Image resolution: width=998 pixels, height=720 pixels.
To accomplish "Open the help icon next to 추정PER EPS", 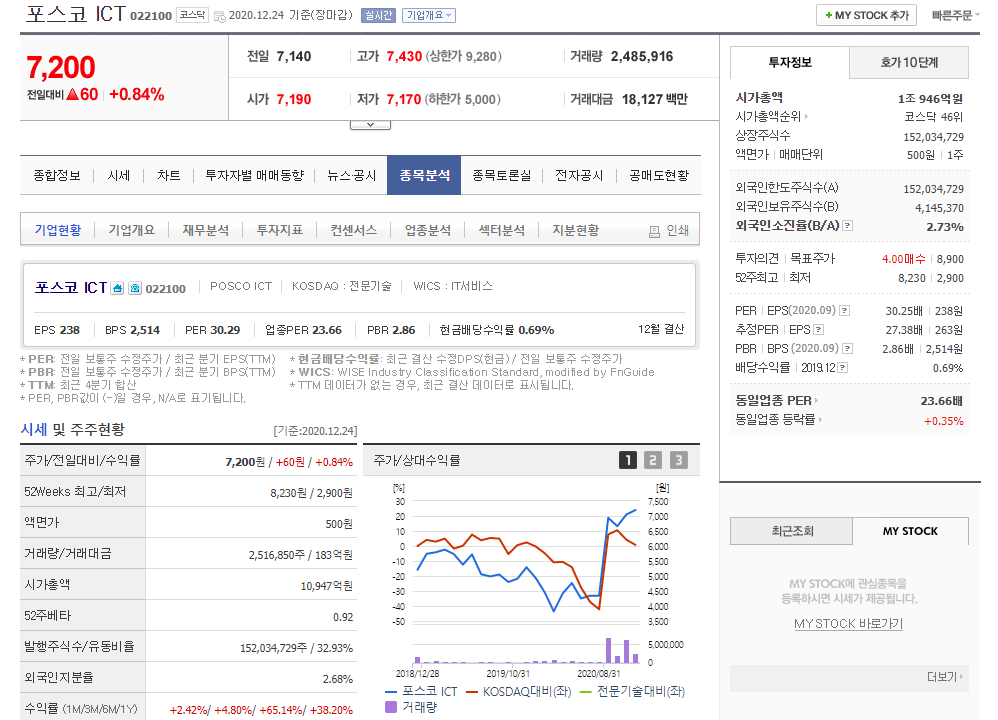I will (x=819, y=330).
